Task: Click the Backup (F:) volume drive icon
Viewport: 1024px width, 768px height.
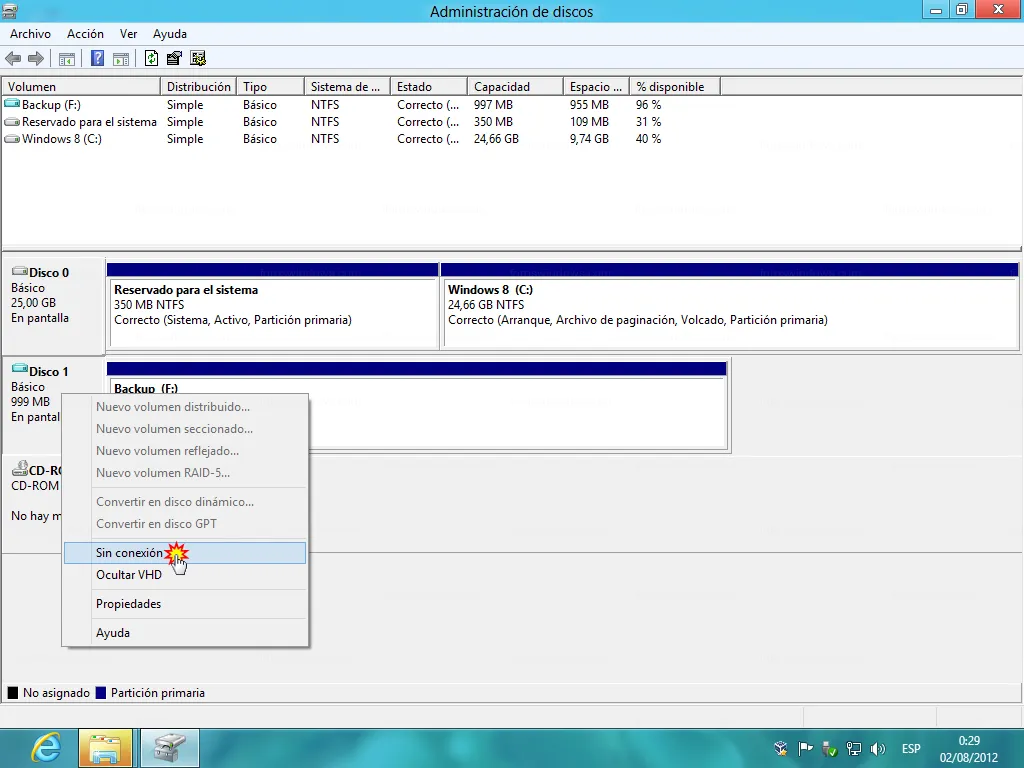Action: pyautogui.click(x=12, y=104)
